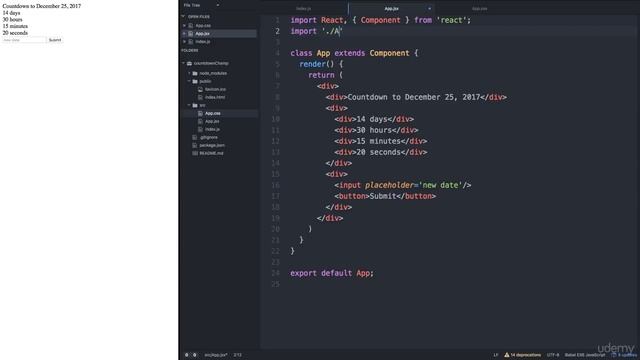This screenshot has height=360, width=640.
Task: Open App.jsx under the src folder
Action: pyautogui.click(x=212, y=121)
